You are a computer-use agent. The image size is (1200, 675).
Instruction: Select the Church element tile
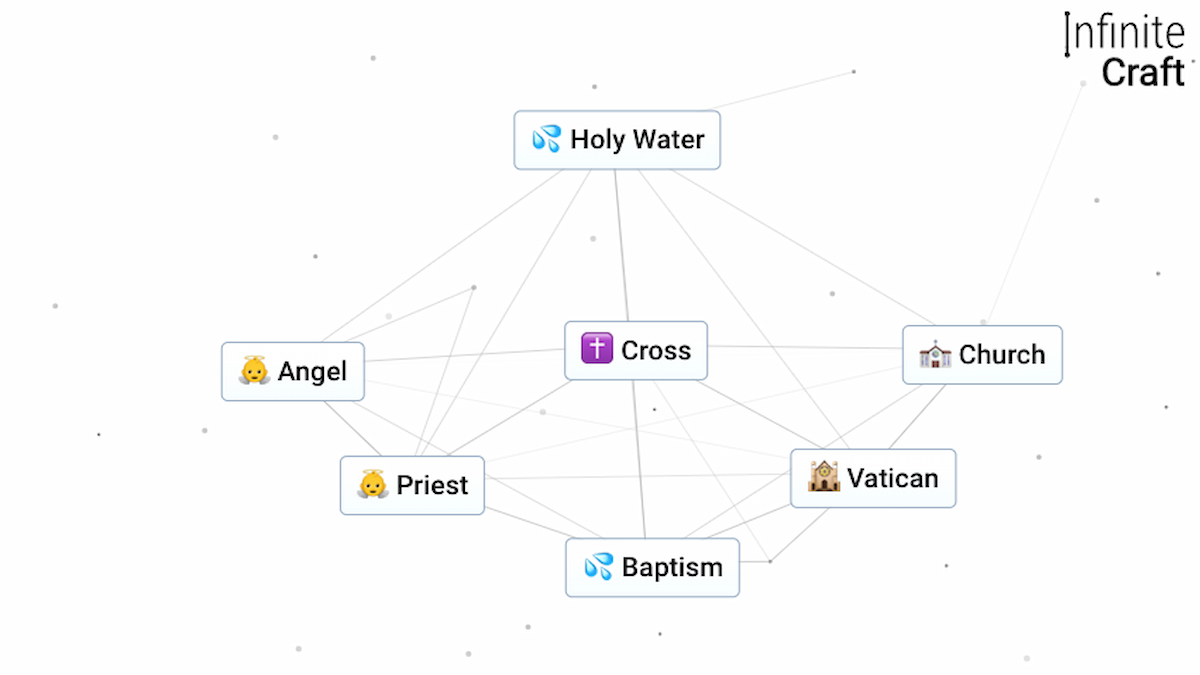coord(982,355)
